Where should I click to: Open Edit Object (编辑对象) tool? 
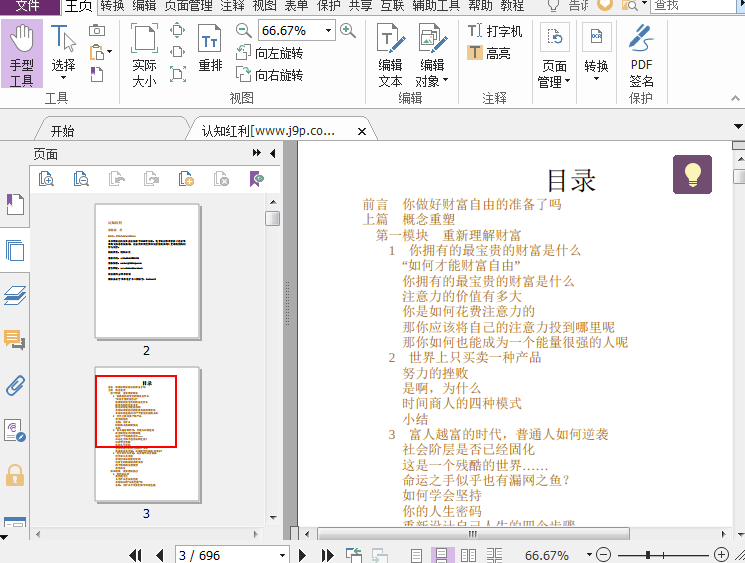(432, 55)
